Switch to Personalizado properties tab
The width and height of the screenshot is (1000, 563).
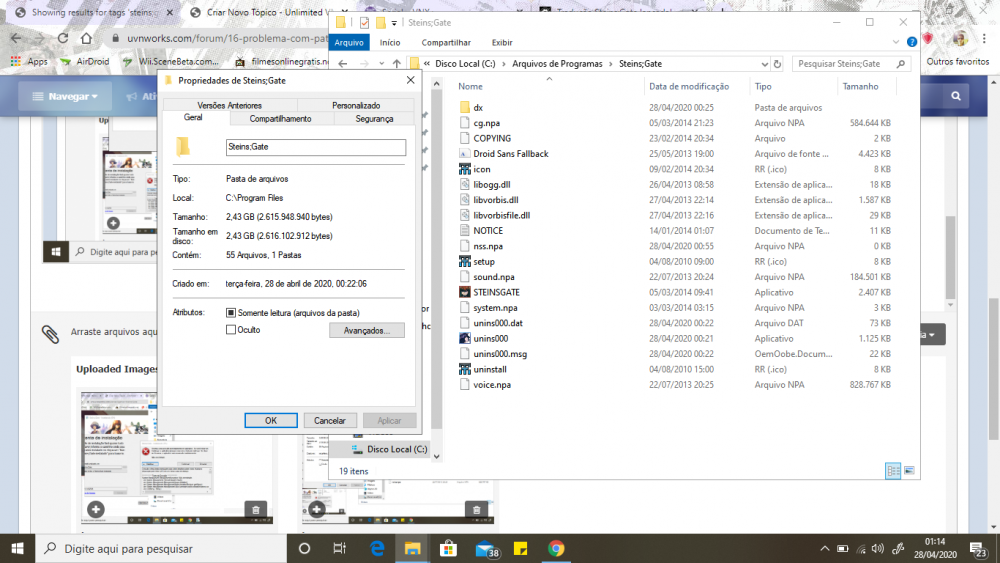point(356,105)
